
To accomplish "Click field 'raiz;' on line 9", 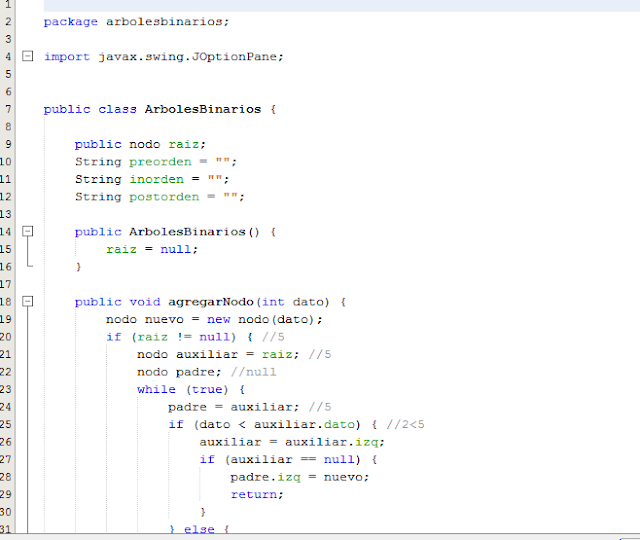I will pyautogui.click(x=187, y=144).
